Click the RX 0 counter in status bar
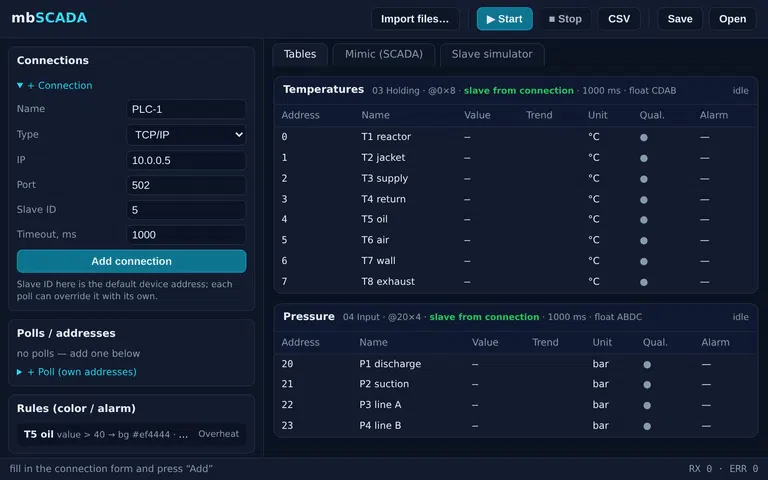 click(700, 469)
